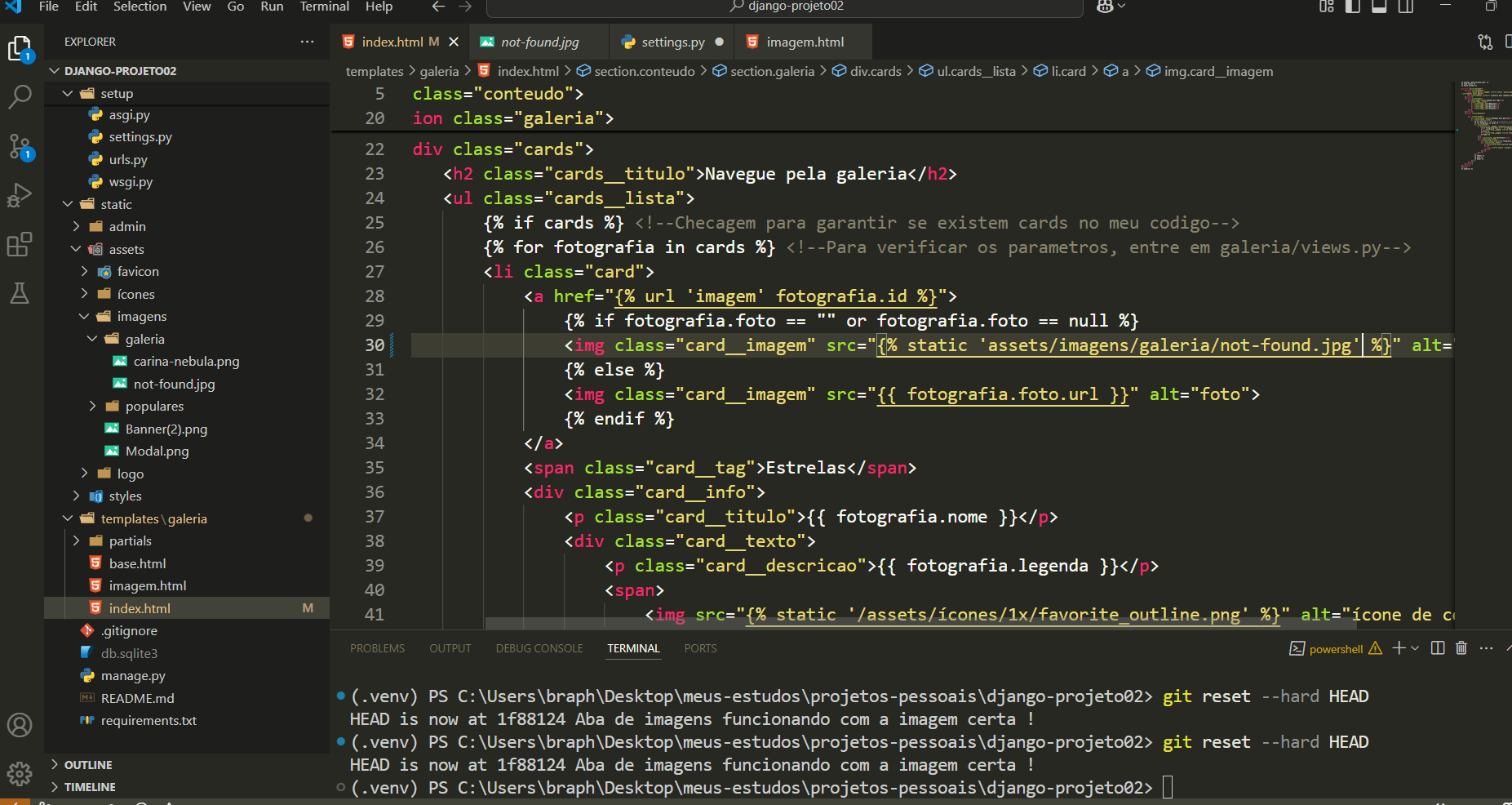Viewport: 1512px width, 805px height.
Task: Open the Explorer view in the activity bar
Action: [20, 49]
